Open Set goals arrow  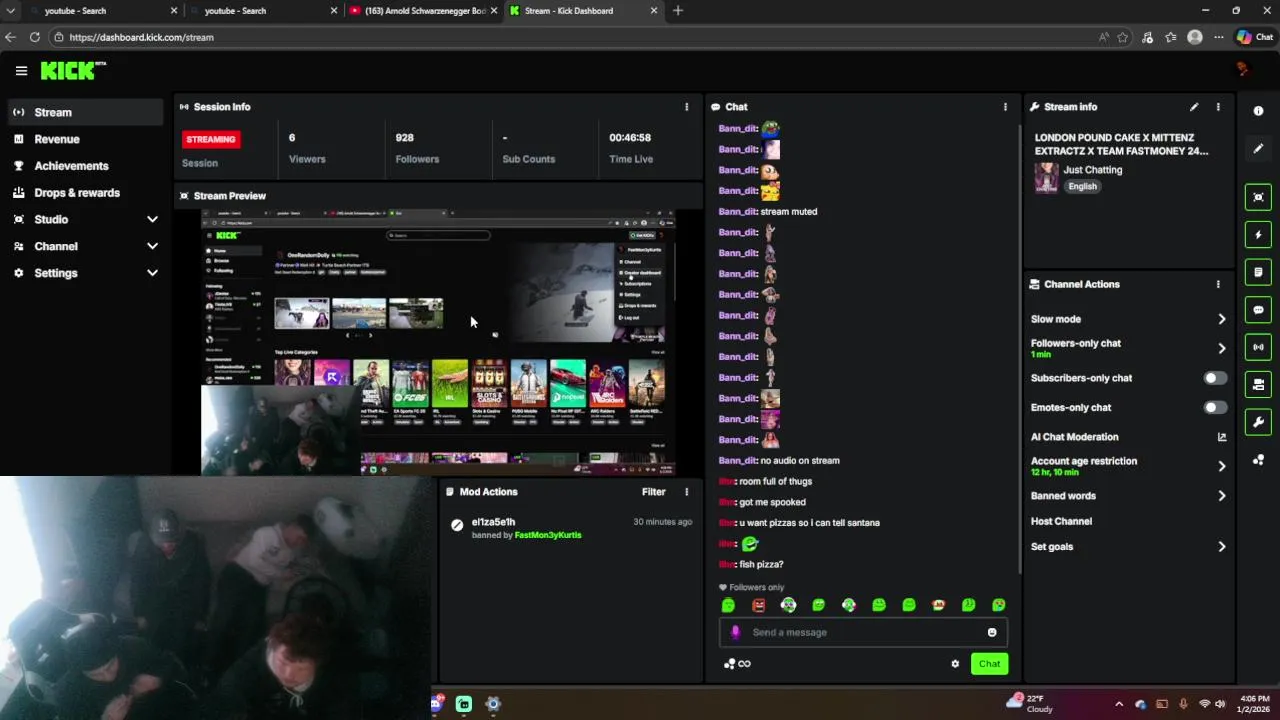[x=1221, y=547]
